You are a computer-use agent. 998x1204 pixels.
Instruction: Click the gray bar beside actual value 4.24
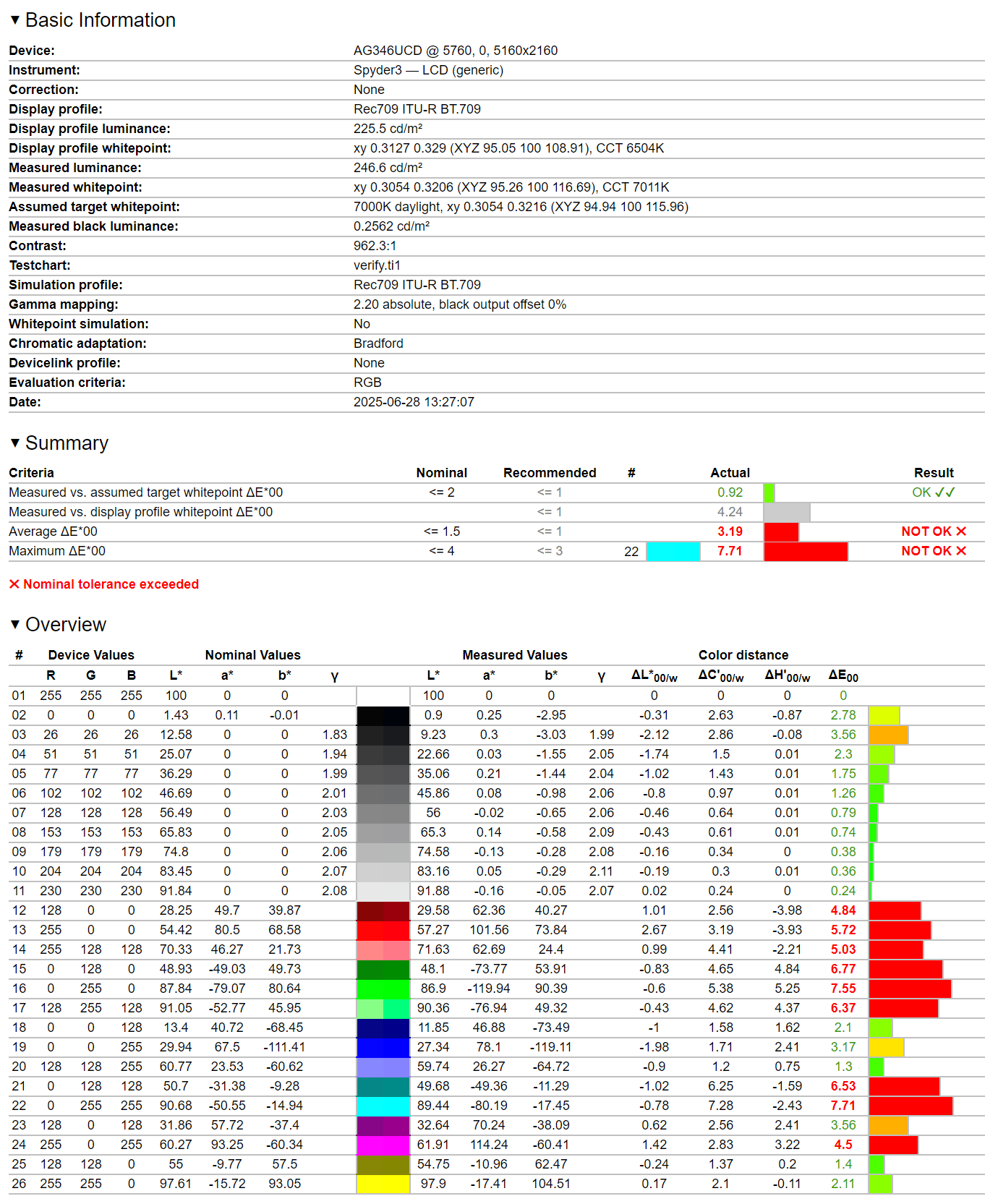787,512
